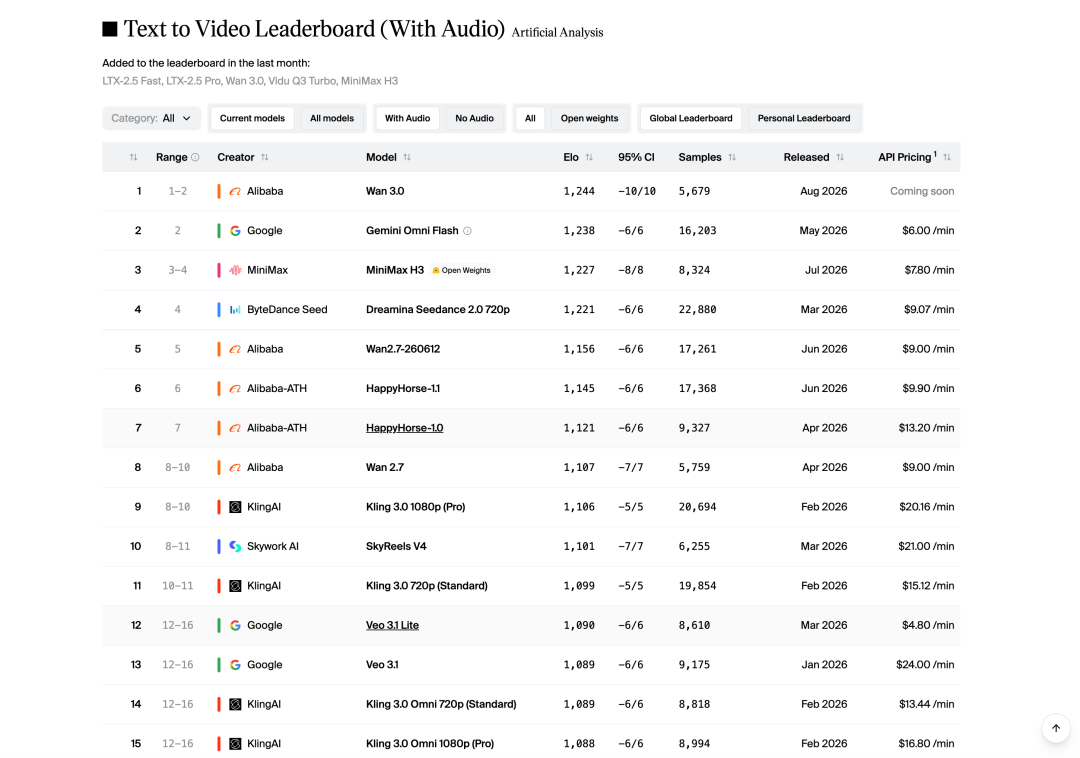The height and width of the screenshot is (758, 1080).
Task: Show the Global Leaderboard tab
Action: pyautogui.click(x=691, y=118)
